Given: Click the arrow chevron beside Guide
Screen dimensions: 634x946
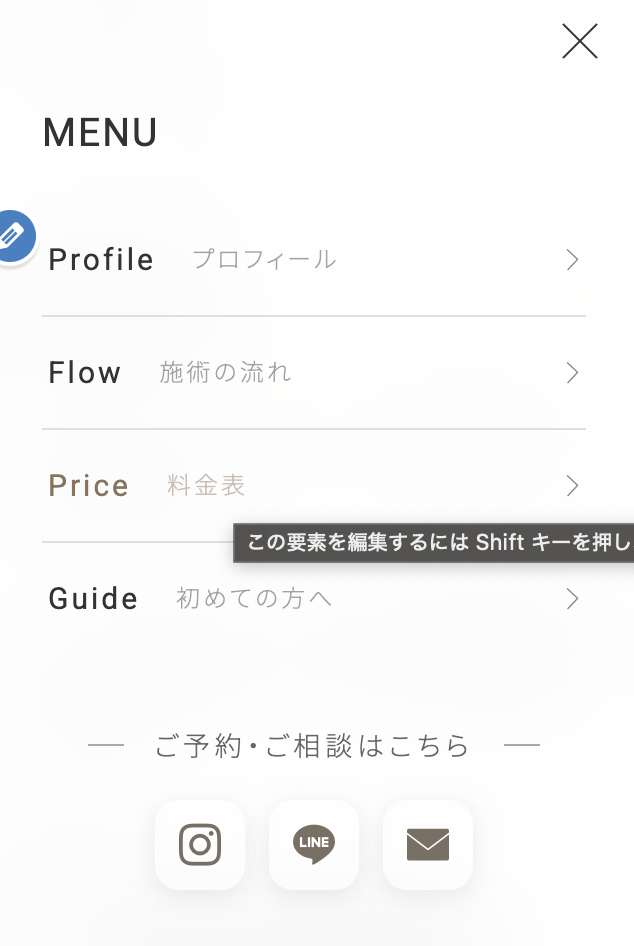Looking at the screenshot, I should tap(572, 599).
